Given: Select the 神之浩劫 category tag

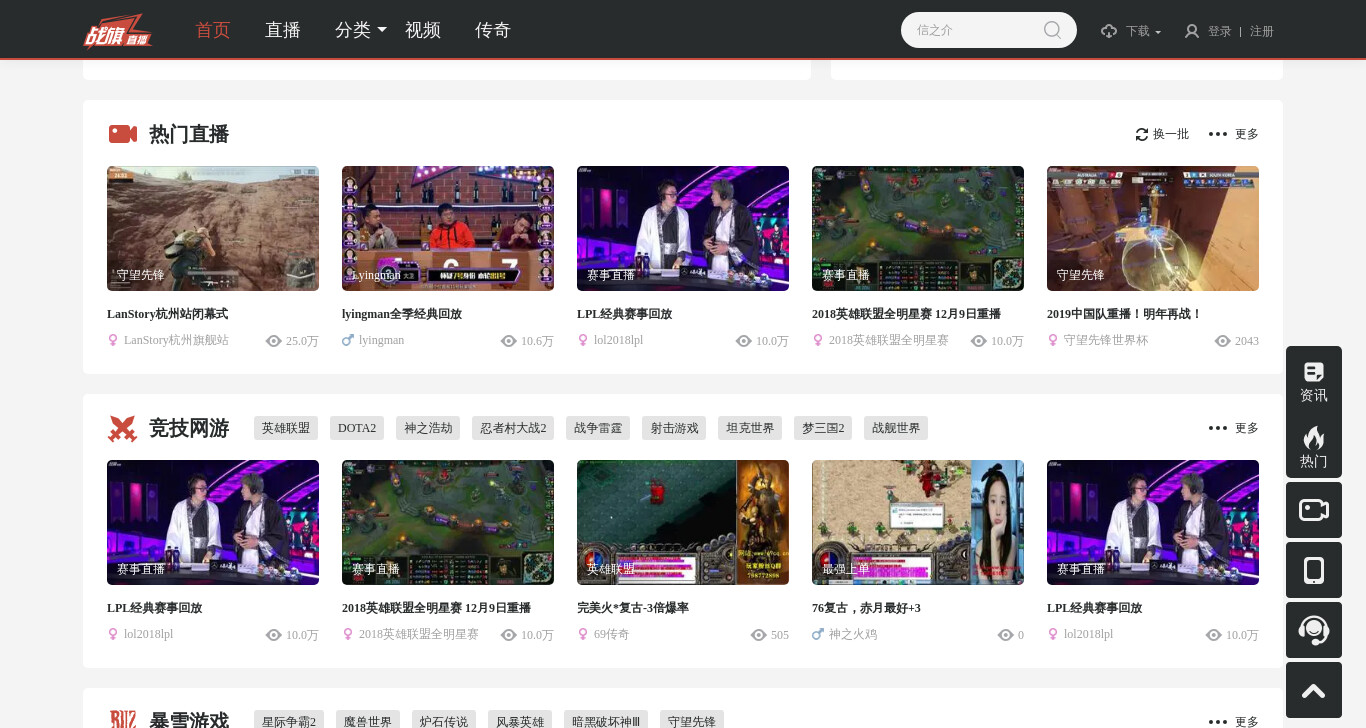Looking at the screenshot, I should 428,428.
